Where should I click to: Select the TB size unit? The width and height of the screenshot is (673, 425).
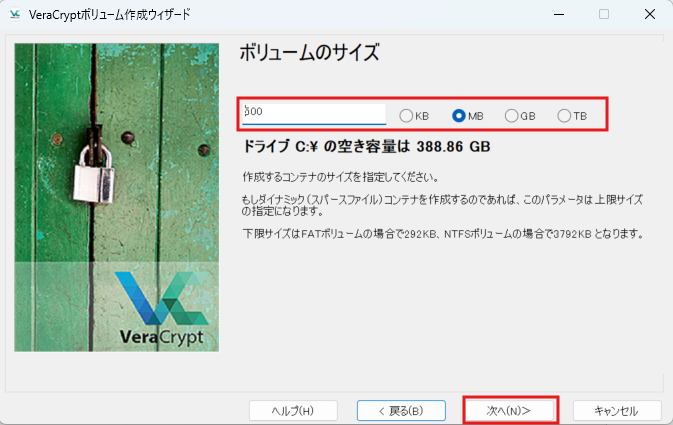point(572,116)
